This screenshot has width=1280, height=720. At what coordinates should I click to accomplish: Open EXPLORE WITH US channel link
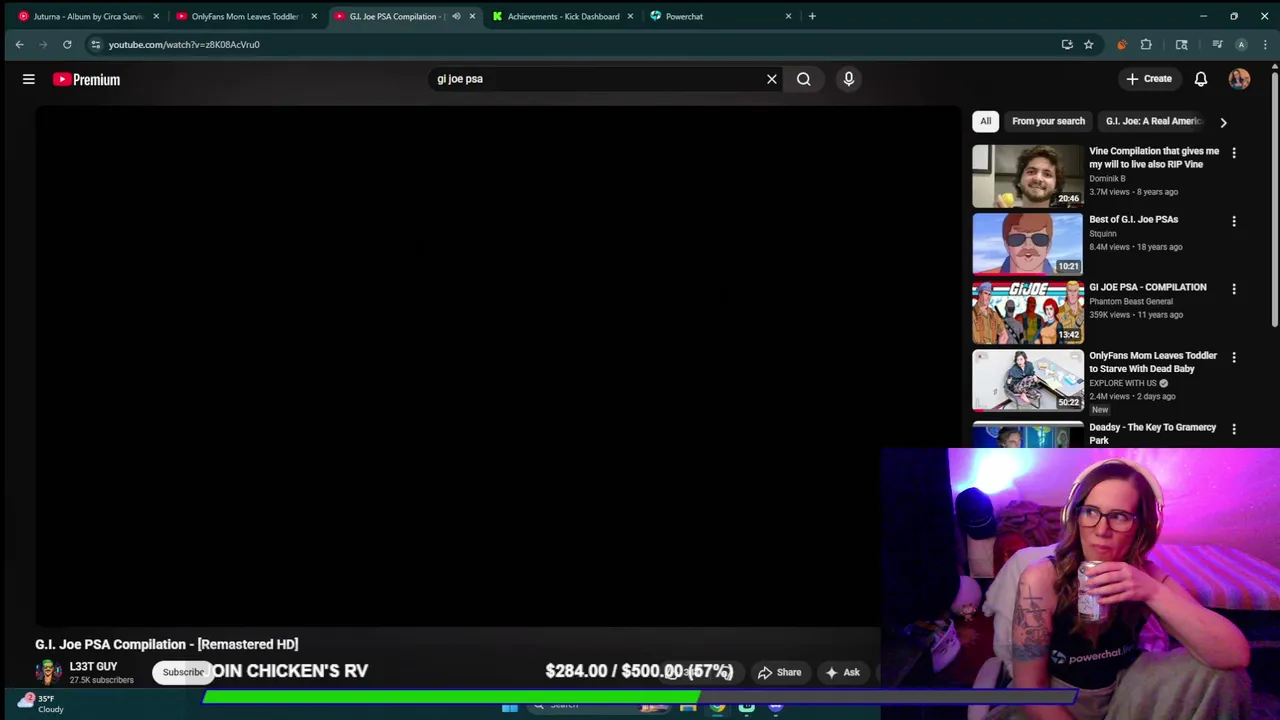pos(1123,383)
